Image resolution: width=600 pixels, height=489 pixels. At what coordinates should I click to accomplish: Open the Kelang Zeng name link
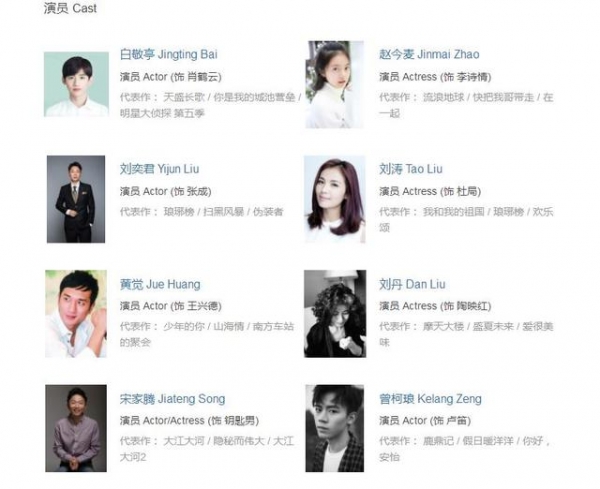tap(430, 399)
